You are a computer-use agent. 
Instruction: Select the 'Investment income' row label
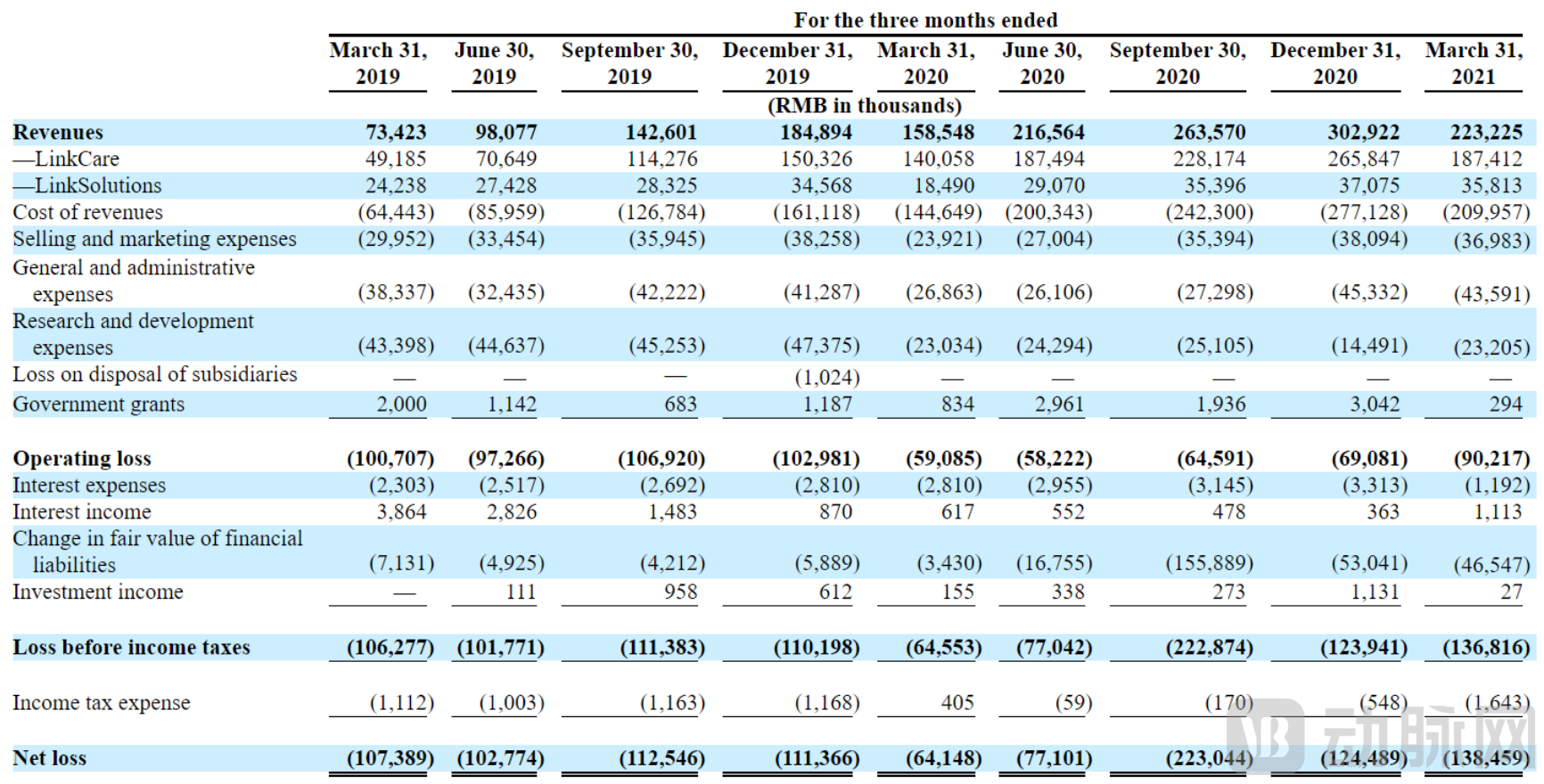[x=98, y=592]
